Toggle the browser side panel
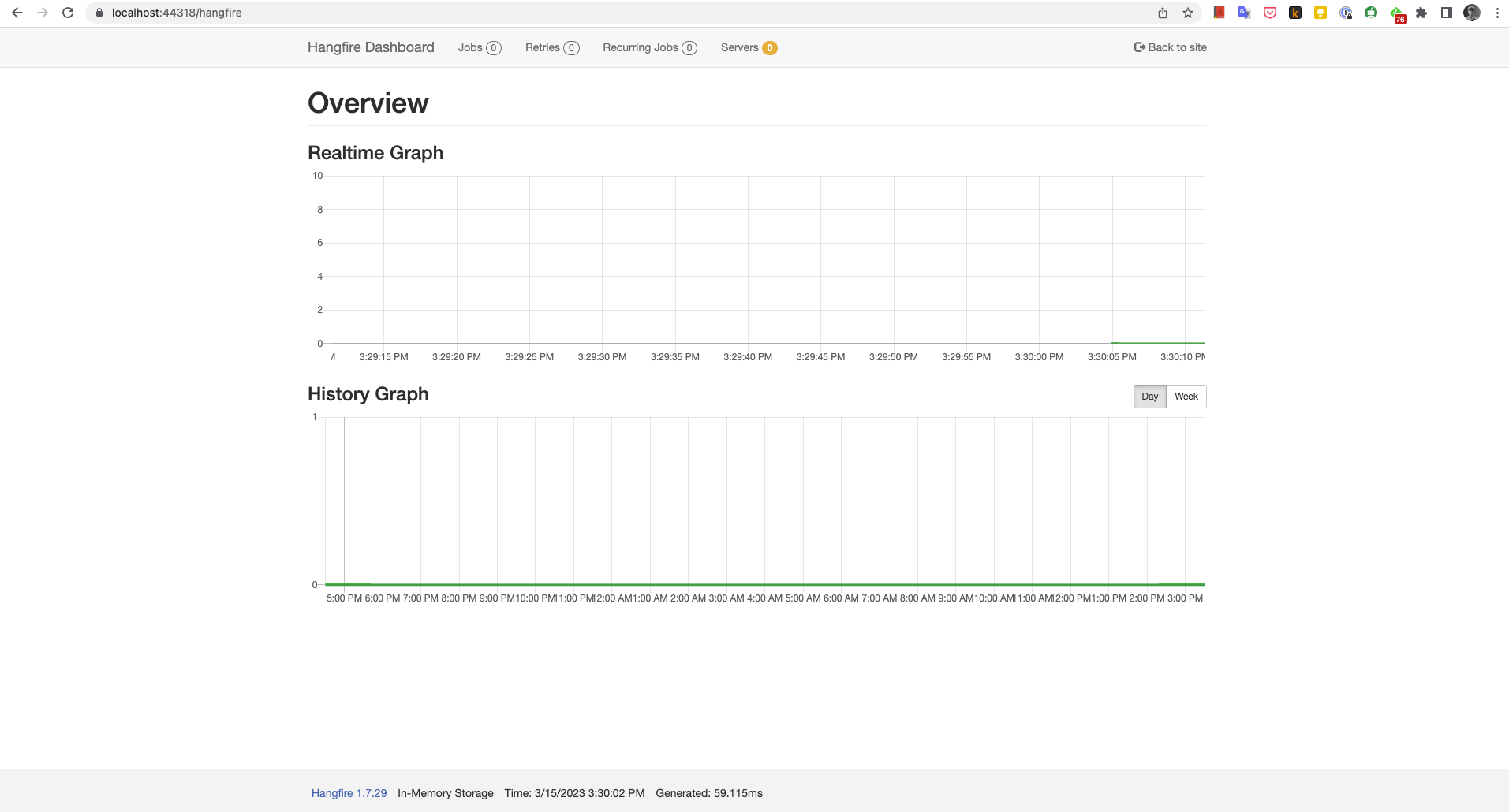This screenshot has height=812, width=1509. (x=1447, y=13)
